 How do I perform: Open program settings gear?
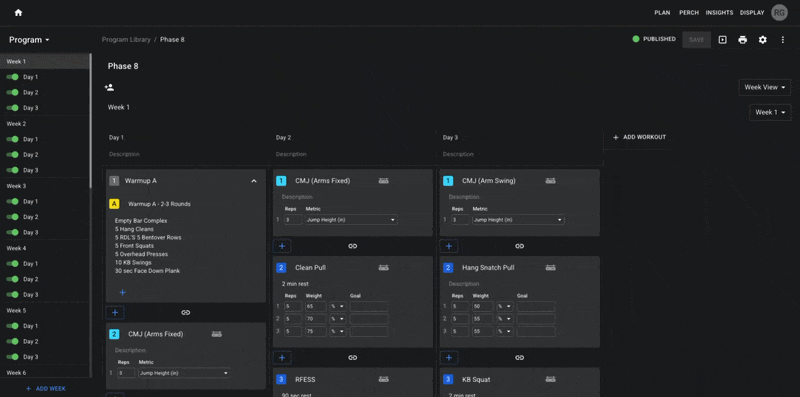coord(762,40)
